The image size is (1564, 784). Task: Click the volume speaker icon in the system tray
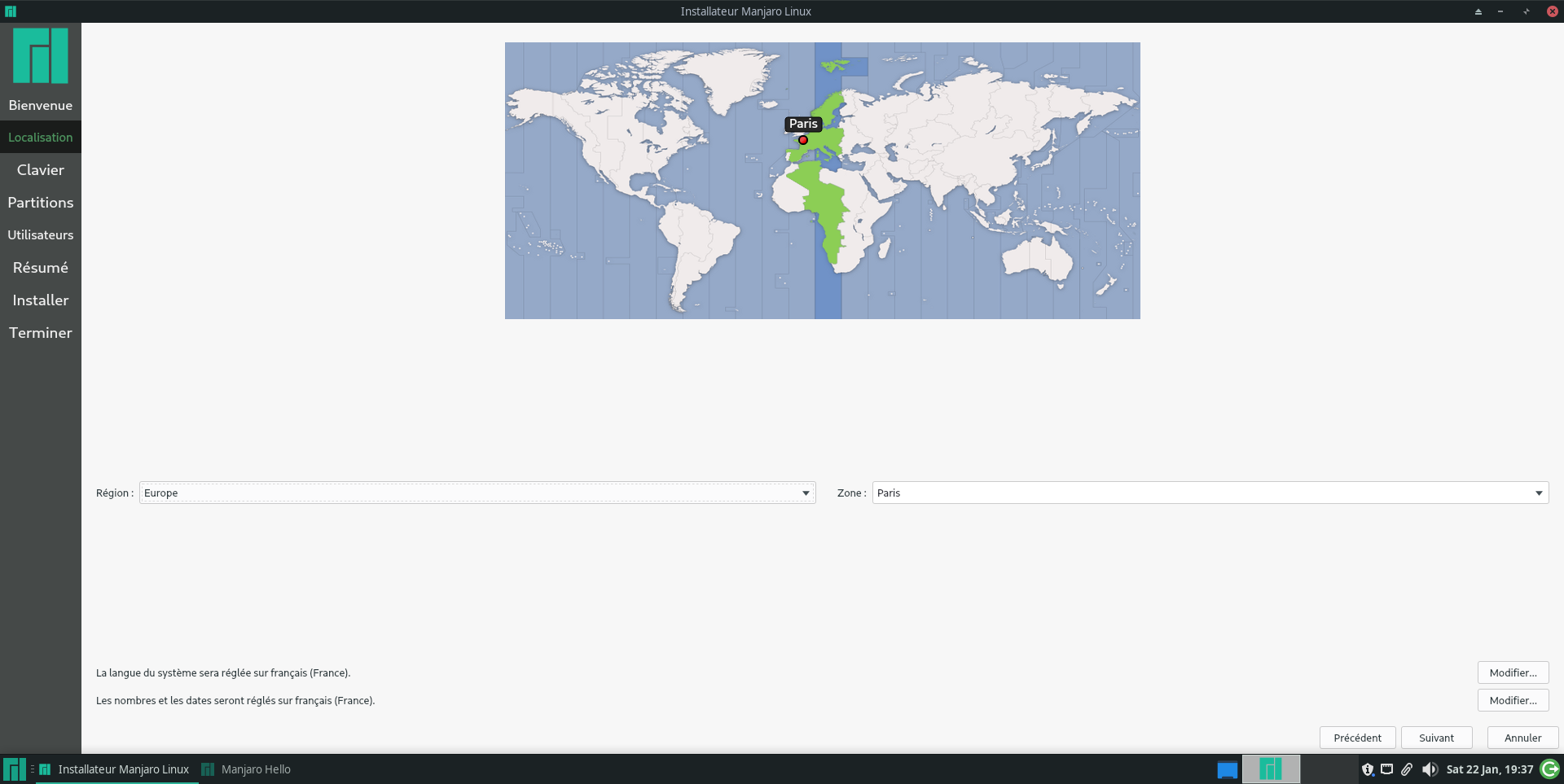pos(1430,769)
